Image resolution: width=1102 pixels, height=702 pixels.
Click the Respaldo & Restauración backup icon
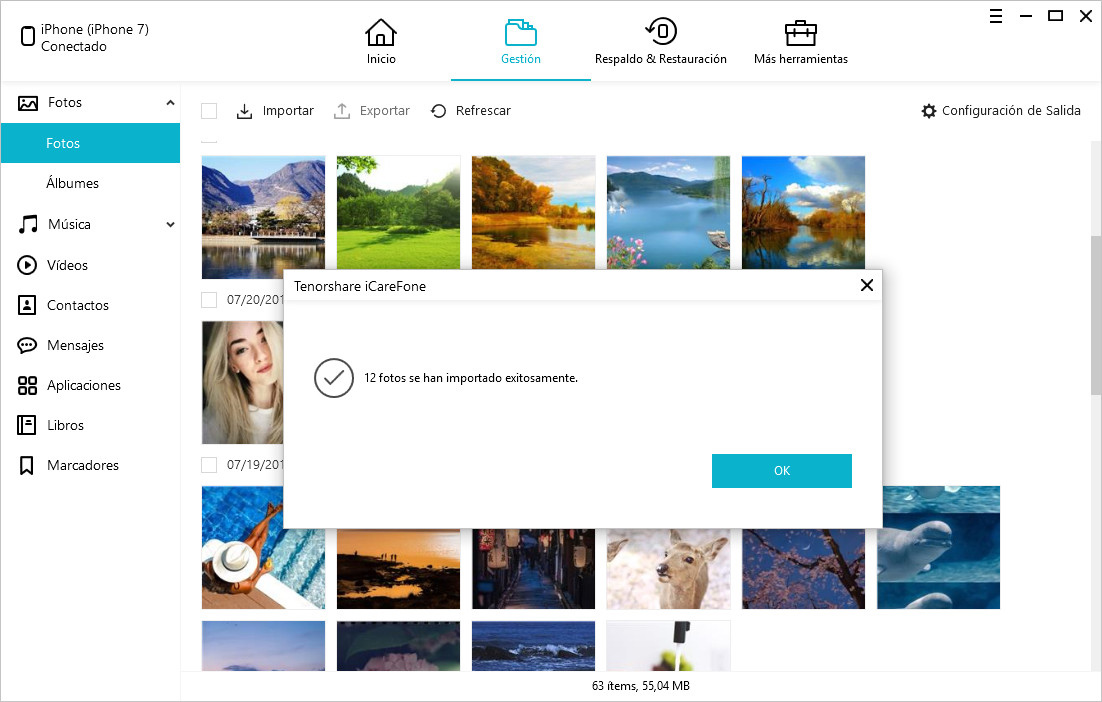click(661, 32)
